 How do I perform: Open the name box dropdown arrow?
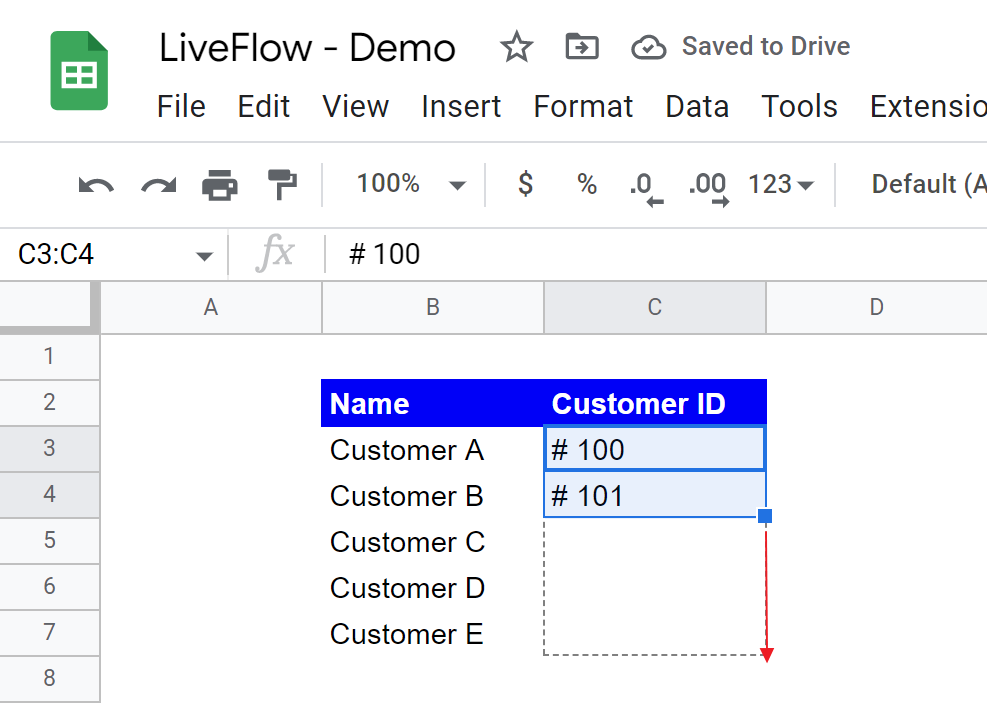(204, 256)
